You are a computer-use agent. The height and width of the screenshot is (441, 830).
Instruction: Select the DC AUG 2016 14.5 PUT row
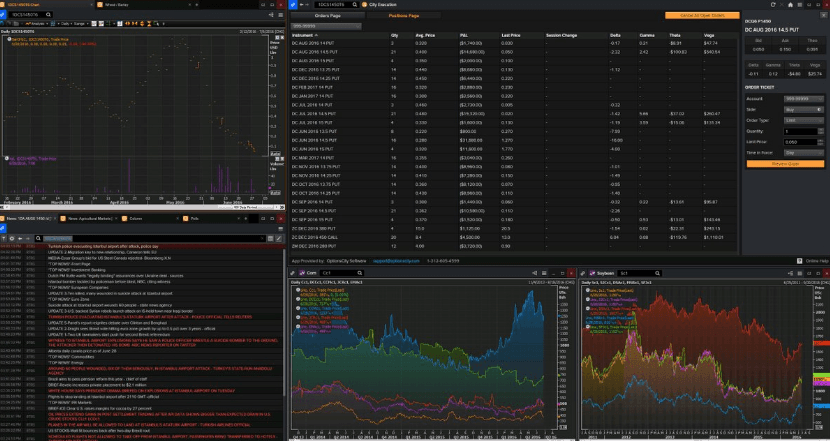(316, 51)
